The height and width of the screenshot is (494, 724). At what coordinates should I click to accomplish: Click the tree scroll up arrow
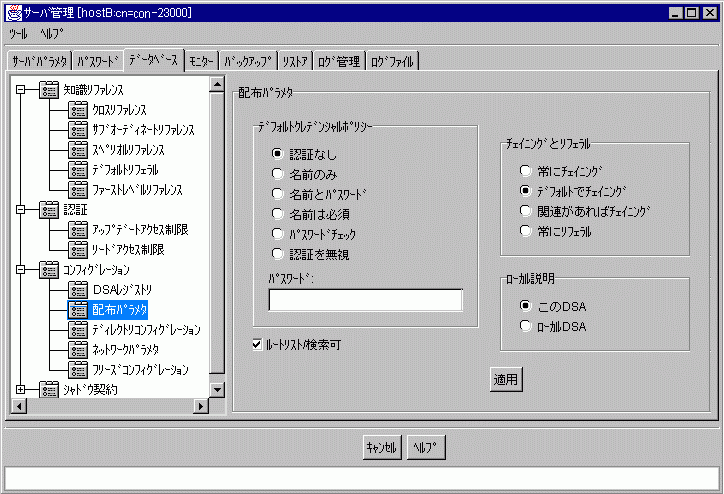217,84
